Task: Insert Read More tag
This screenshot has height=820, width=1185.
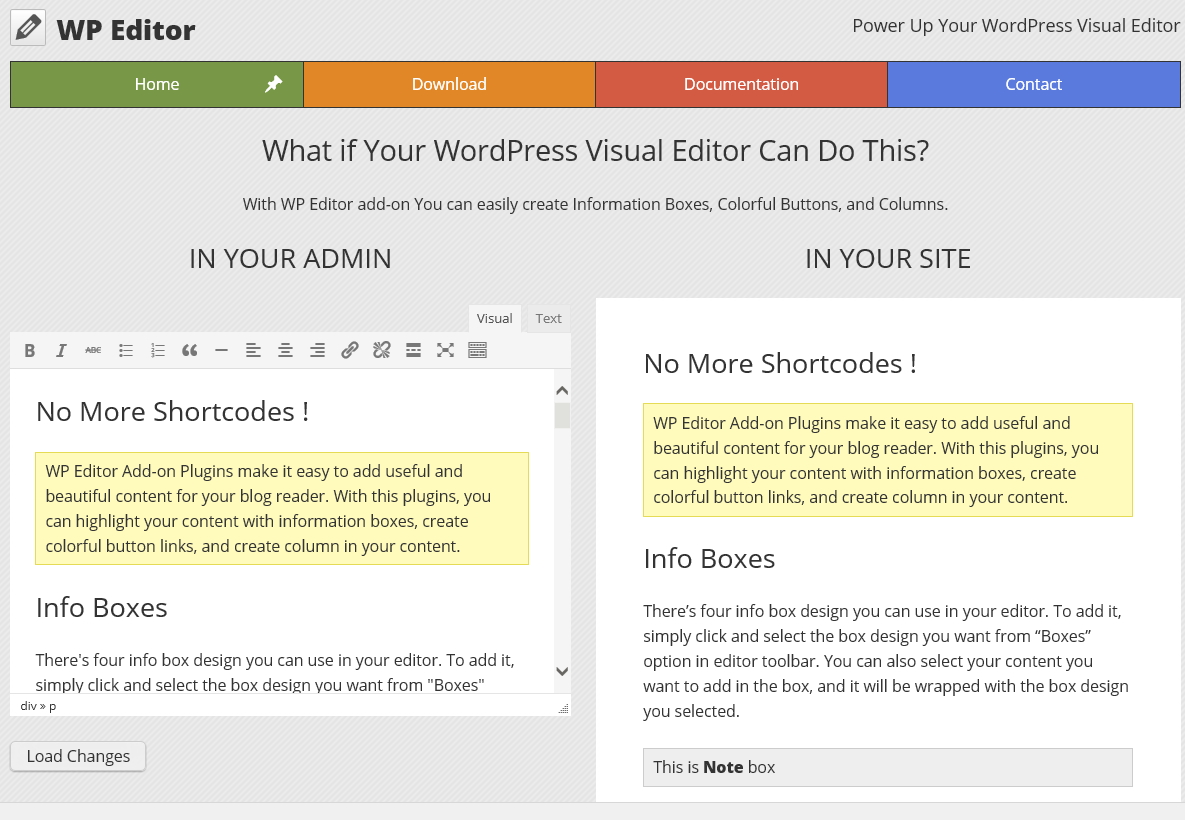Action: pyautogui.click(x=413, y=351)
